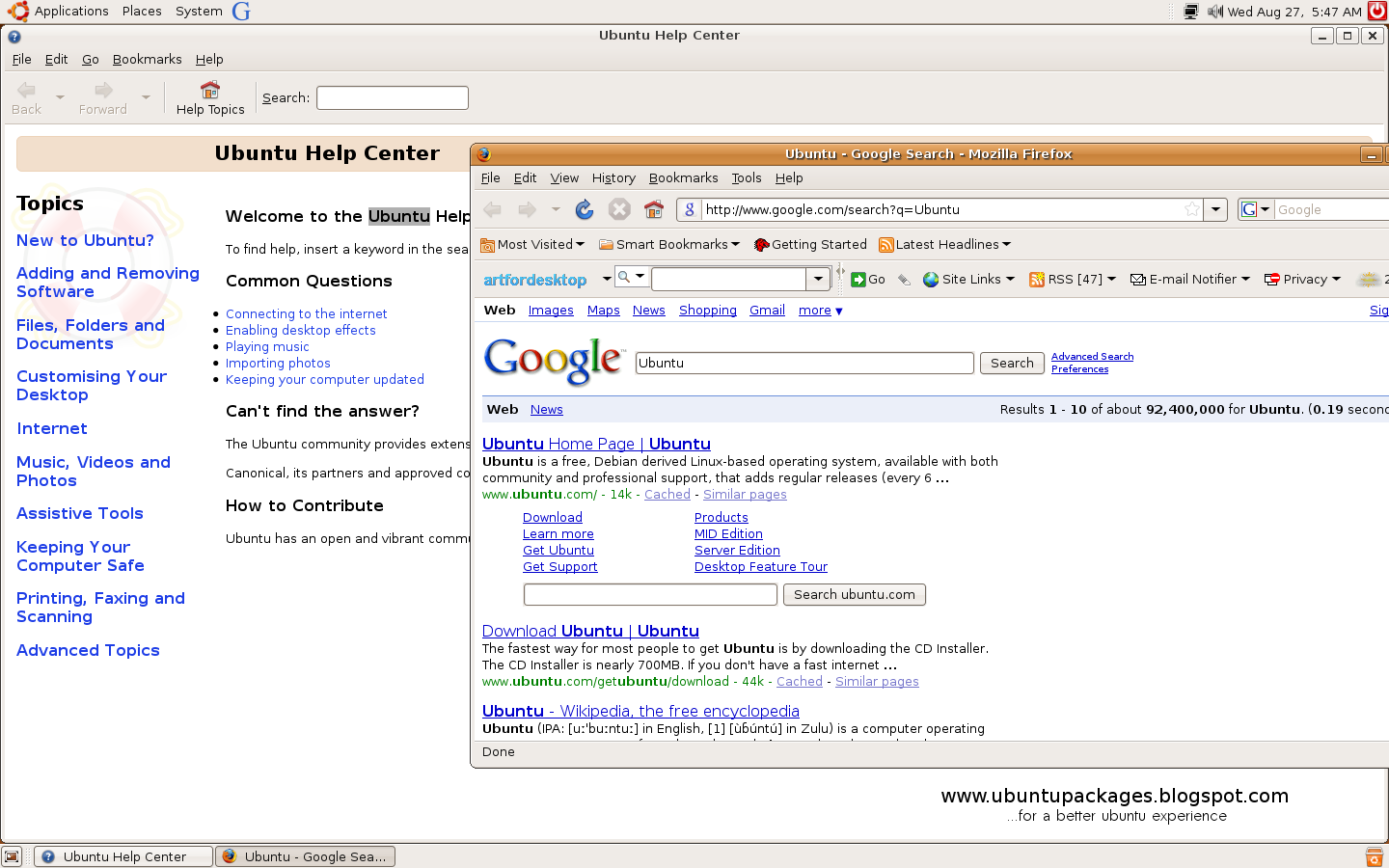Open the Desktop Feature Tour link
1389x868 pixels.
[761, 567]
